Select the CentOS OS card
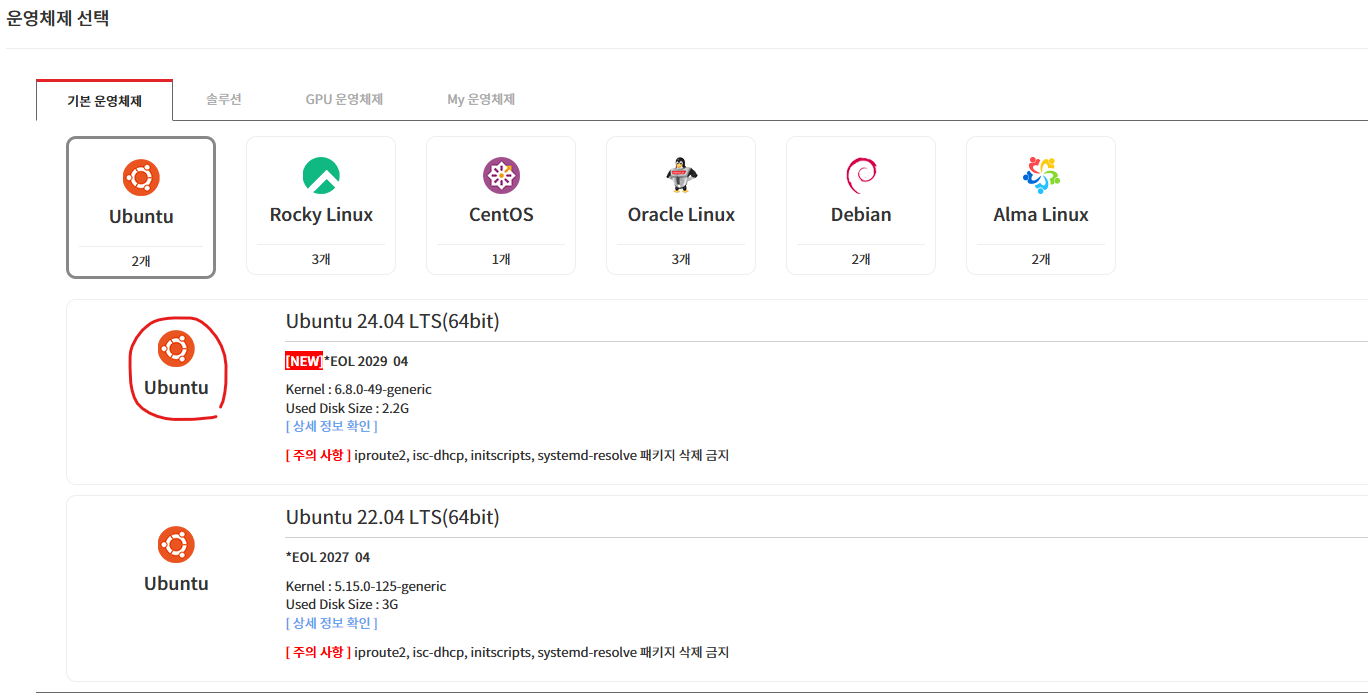Screen dimensions: 1368x699 click(501, 205)
